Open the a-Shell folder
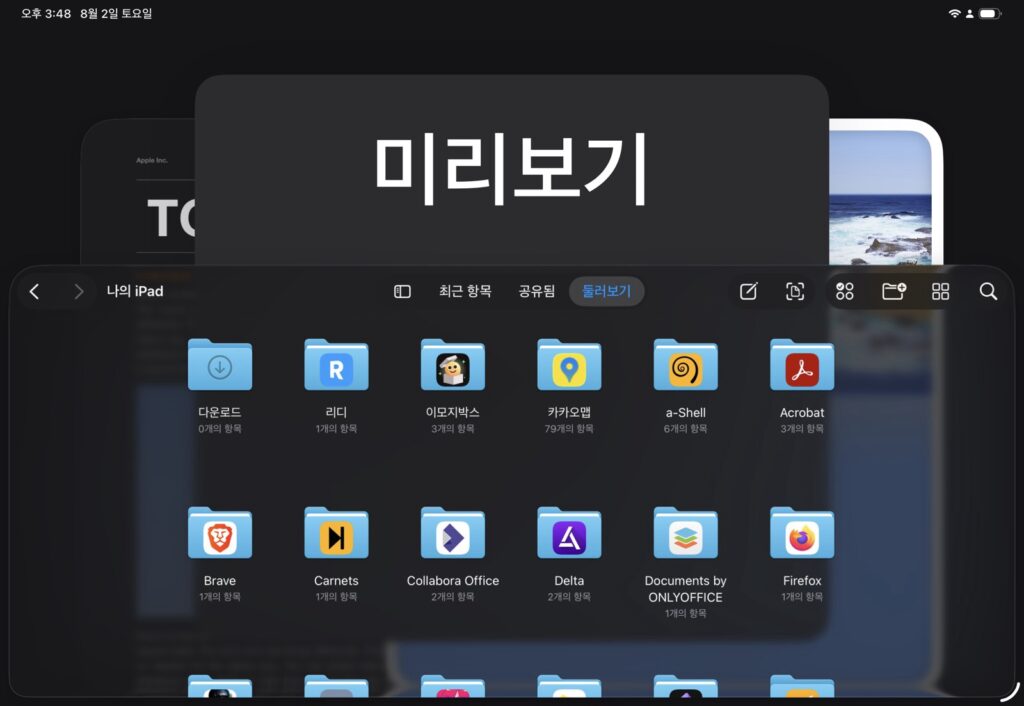This screenshot has height=706, width=1024. point(686,365)
